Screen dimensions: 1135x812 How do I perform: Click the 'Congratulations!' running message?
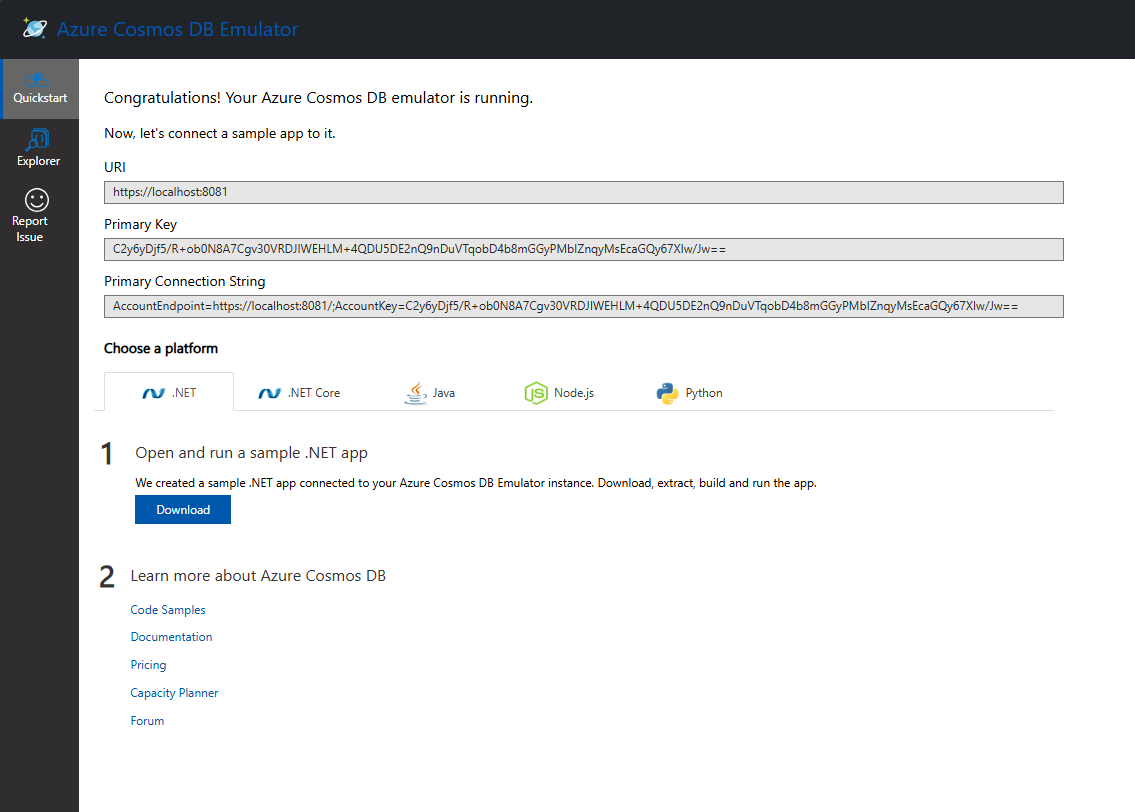point(318,98)
